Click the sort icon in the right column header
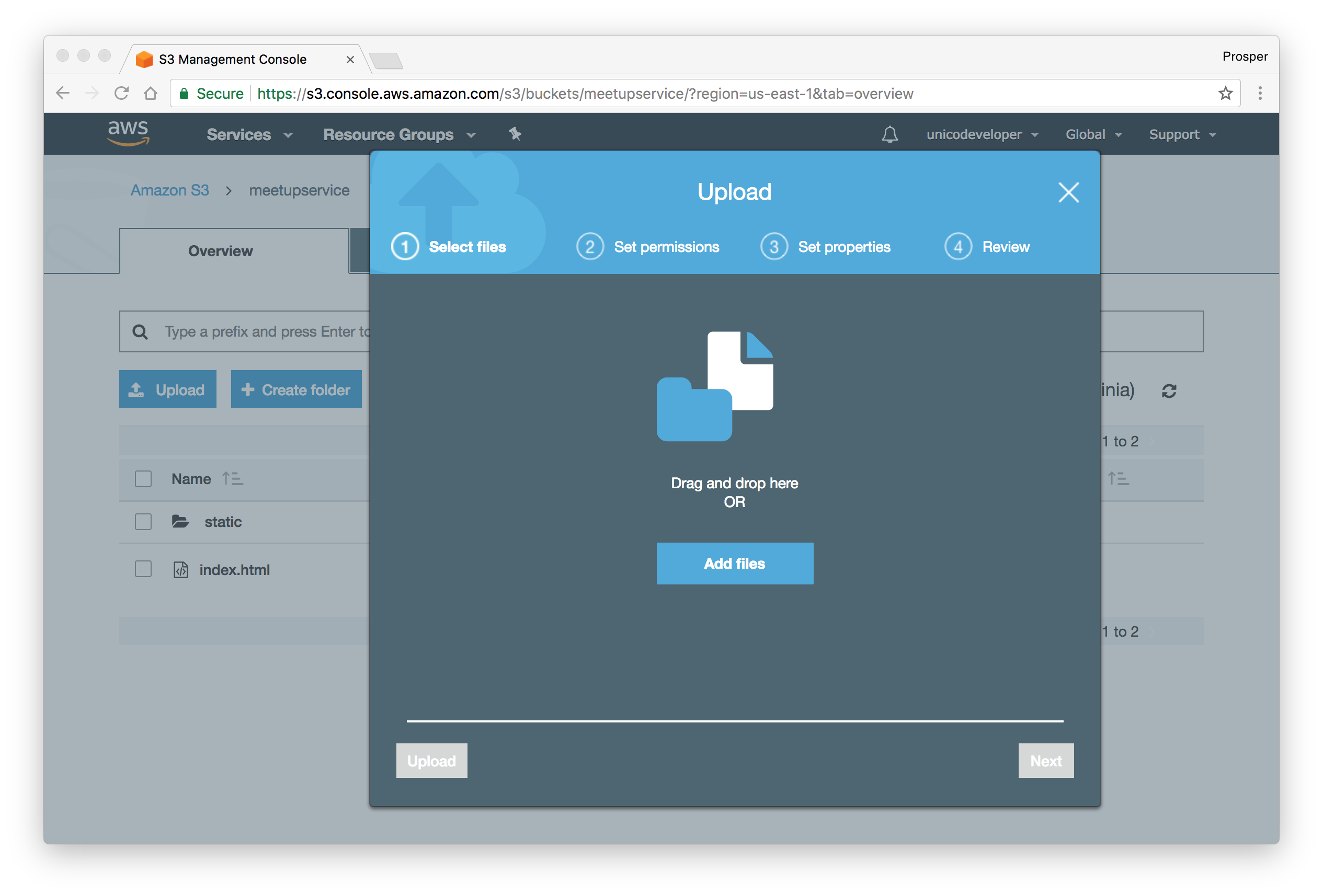Screen dimensions: 1323x896 pos(1118,479)
